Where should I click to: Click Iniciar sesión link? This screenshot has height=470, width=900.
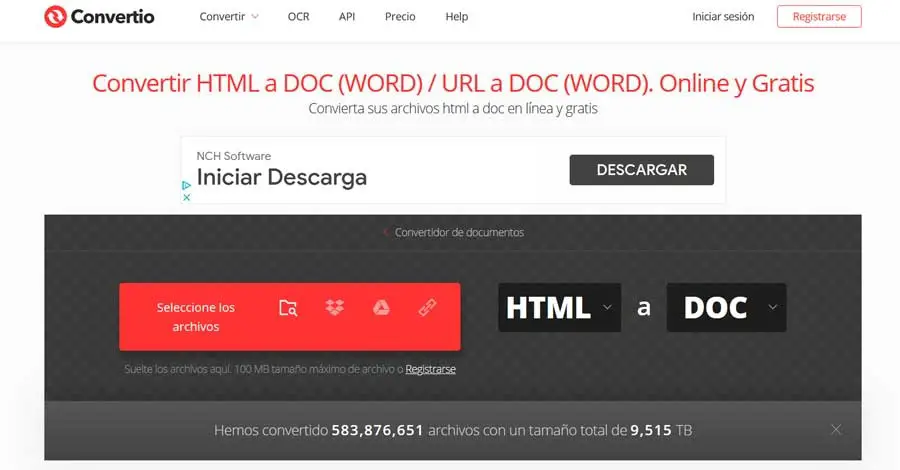pos(723,17)
